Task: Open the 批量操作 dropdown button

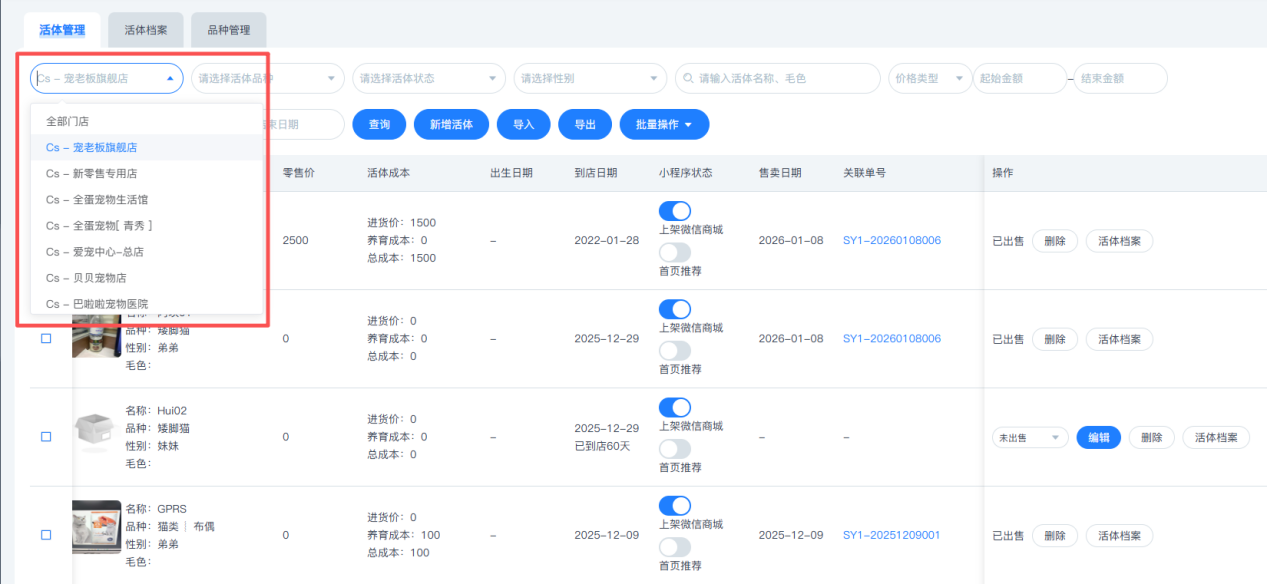Action: pyautogui.click(x=664, y=124)
